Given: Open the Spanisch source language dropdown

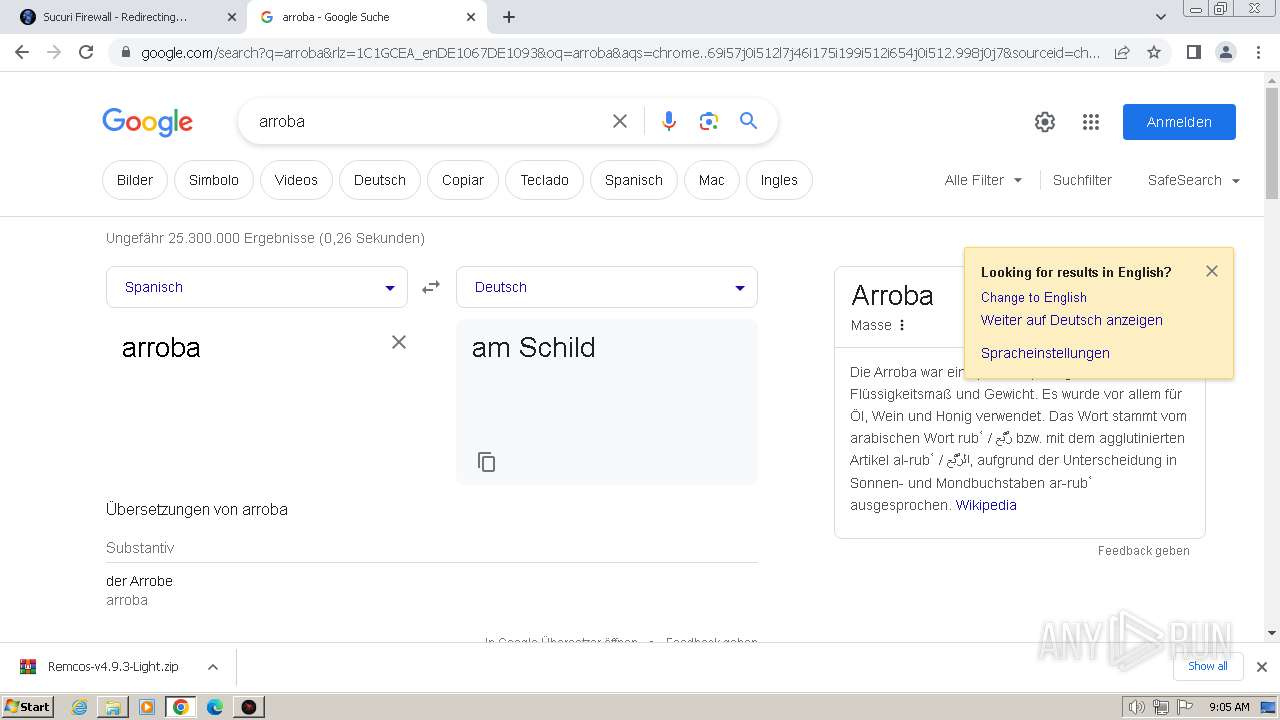Looking at the screenshot, I should point(257,287).
